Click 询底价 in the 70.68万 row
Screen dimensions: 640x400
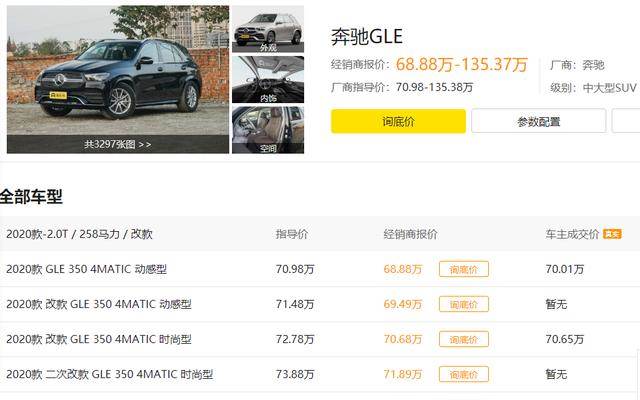click(464, 339)
